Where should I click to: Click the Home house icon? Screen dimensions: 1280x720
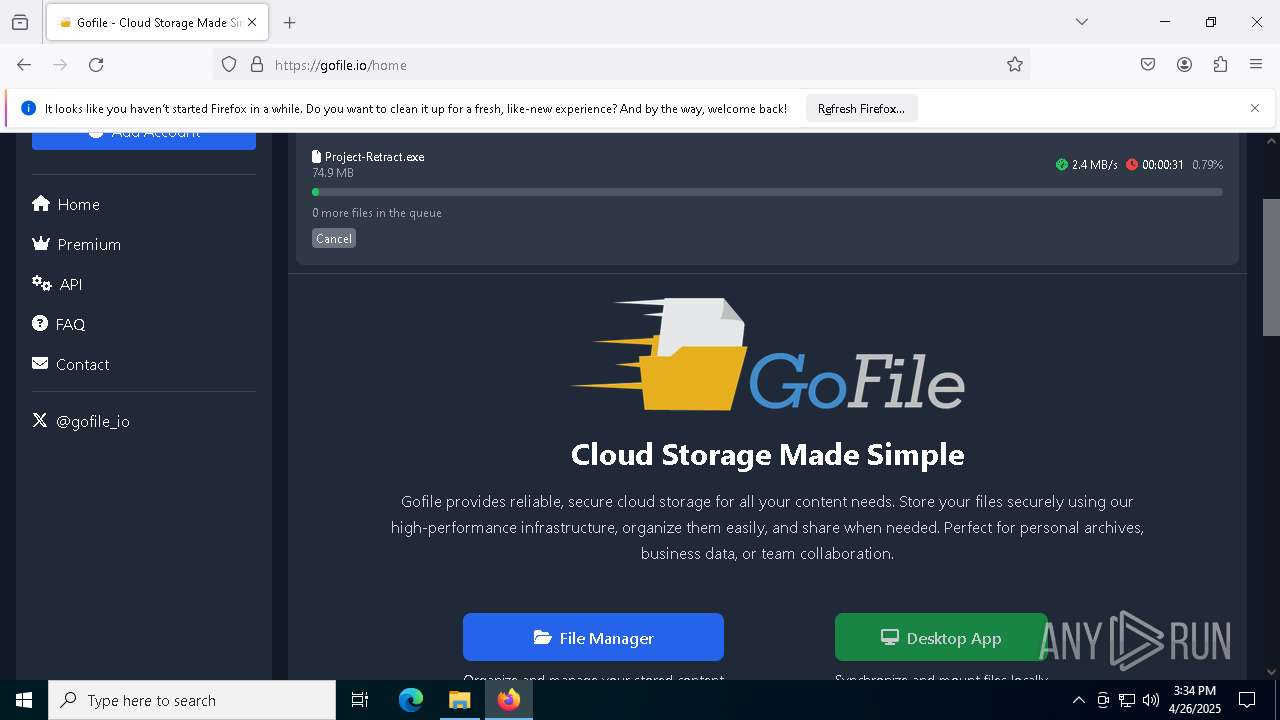click(41, 204)
